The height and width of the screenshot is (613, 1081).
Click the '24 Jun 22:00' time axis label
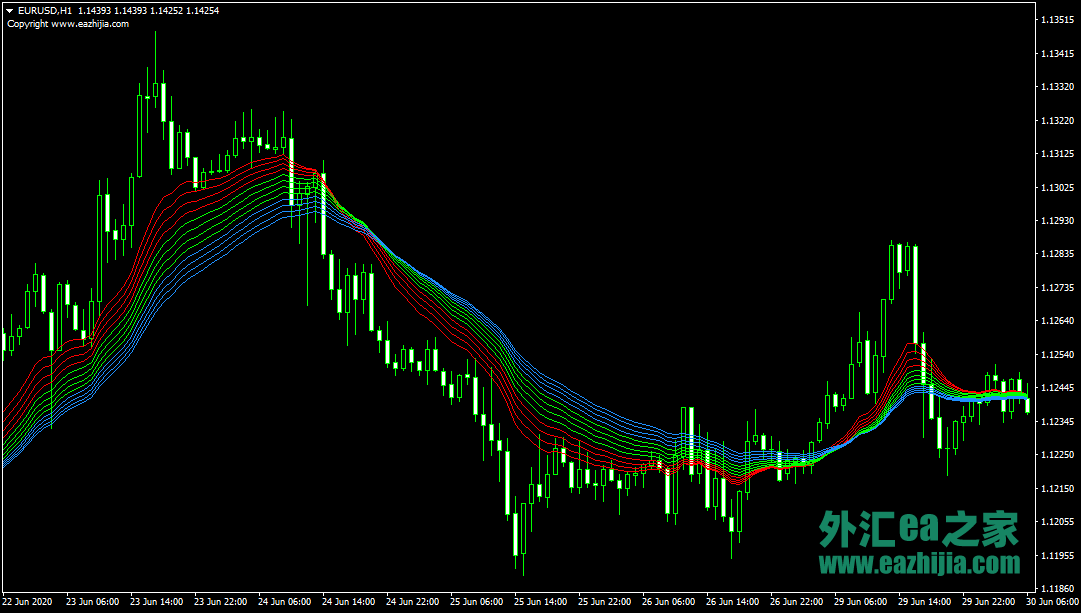coord(413,602)
